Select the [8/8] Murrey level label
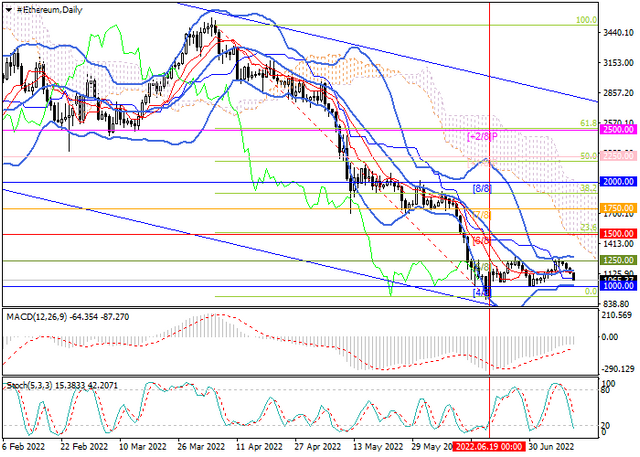This screenshot has height=457, width=640. tap(482, 189)
